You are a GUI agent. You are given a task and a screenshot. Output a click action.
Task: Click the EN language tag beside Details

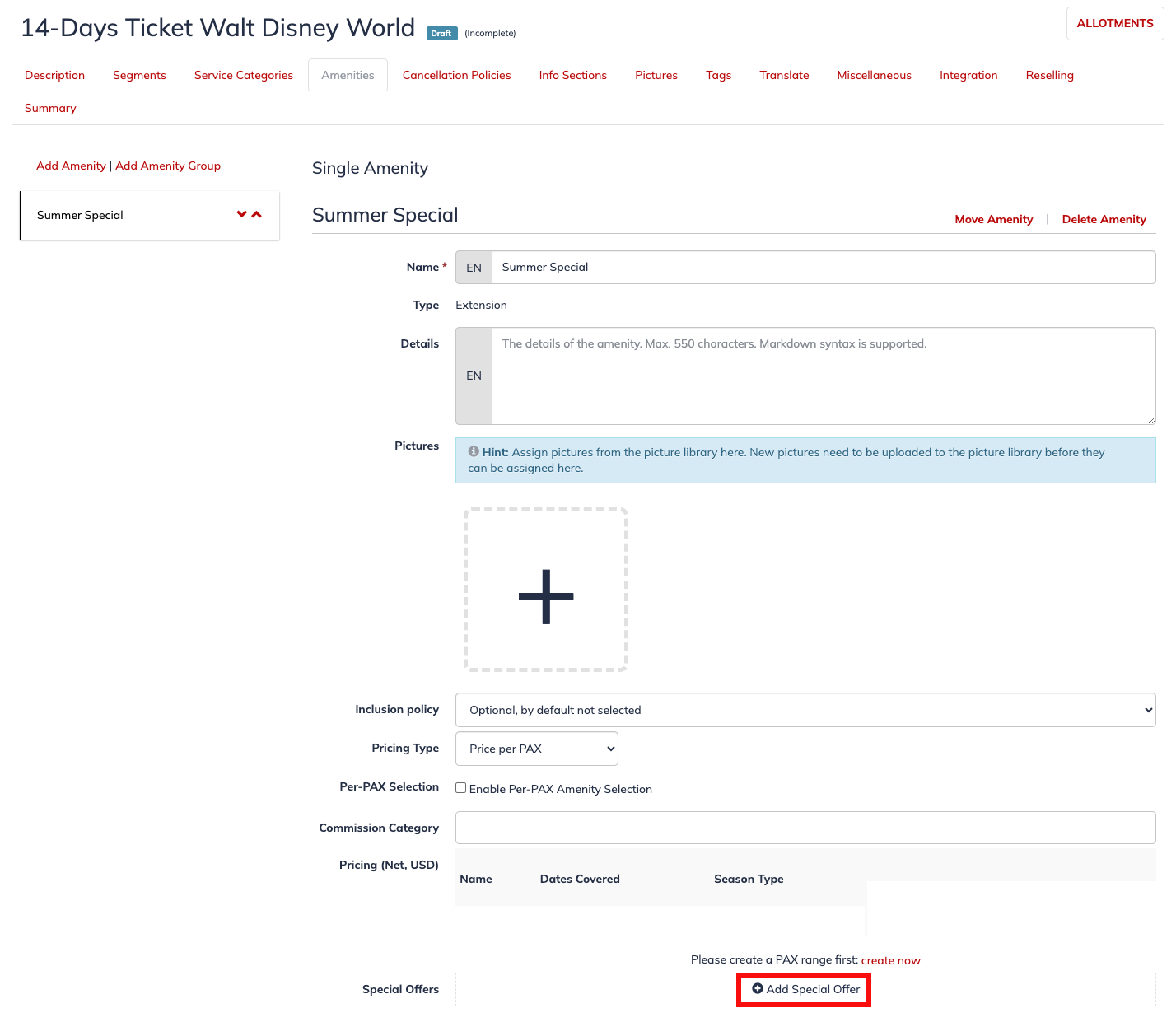tap(474, 376)
